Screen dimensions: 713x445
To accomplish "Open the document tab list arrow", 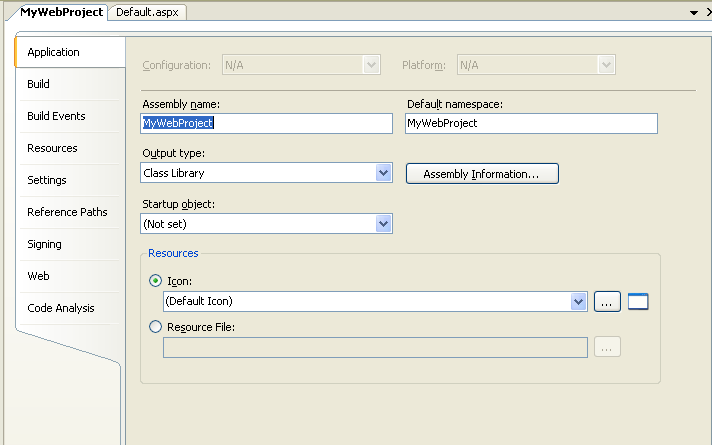I will click(693, 12).
